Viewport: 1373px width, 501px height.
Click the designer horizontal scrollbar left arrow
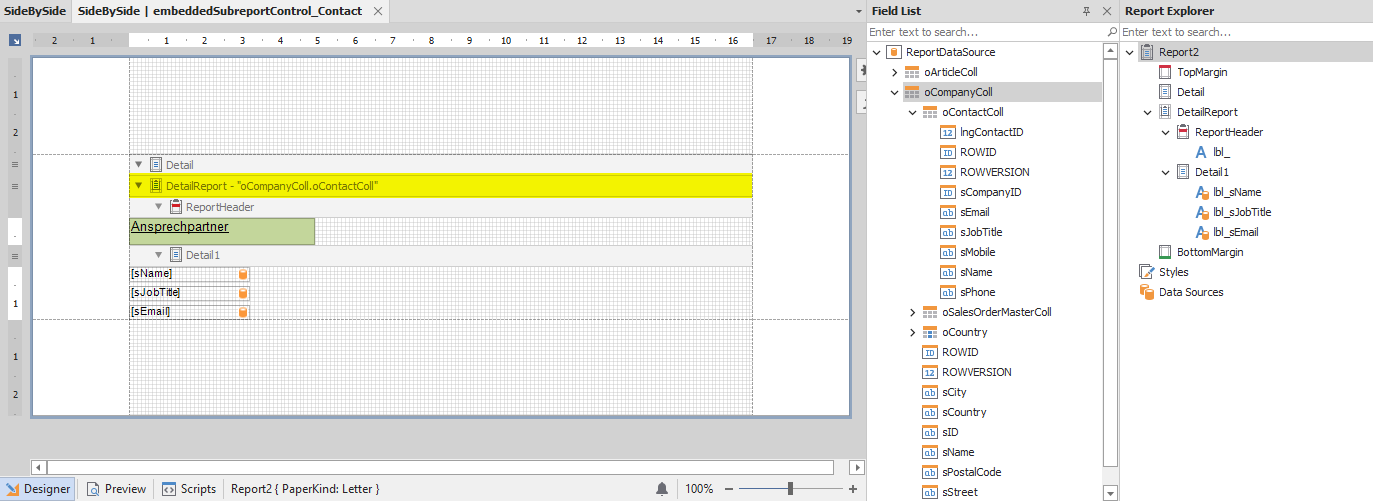tap(39, 467)
